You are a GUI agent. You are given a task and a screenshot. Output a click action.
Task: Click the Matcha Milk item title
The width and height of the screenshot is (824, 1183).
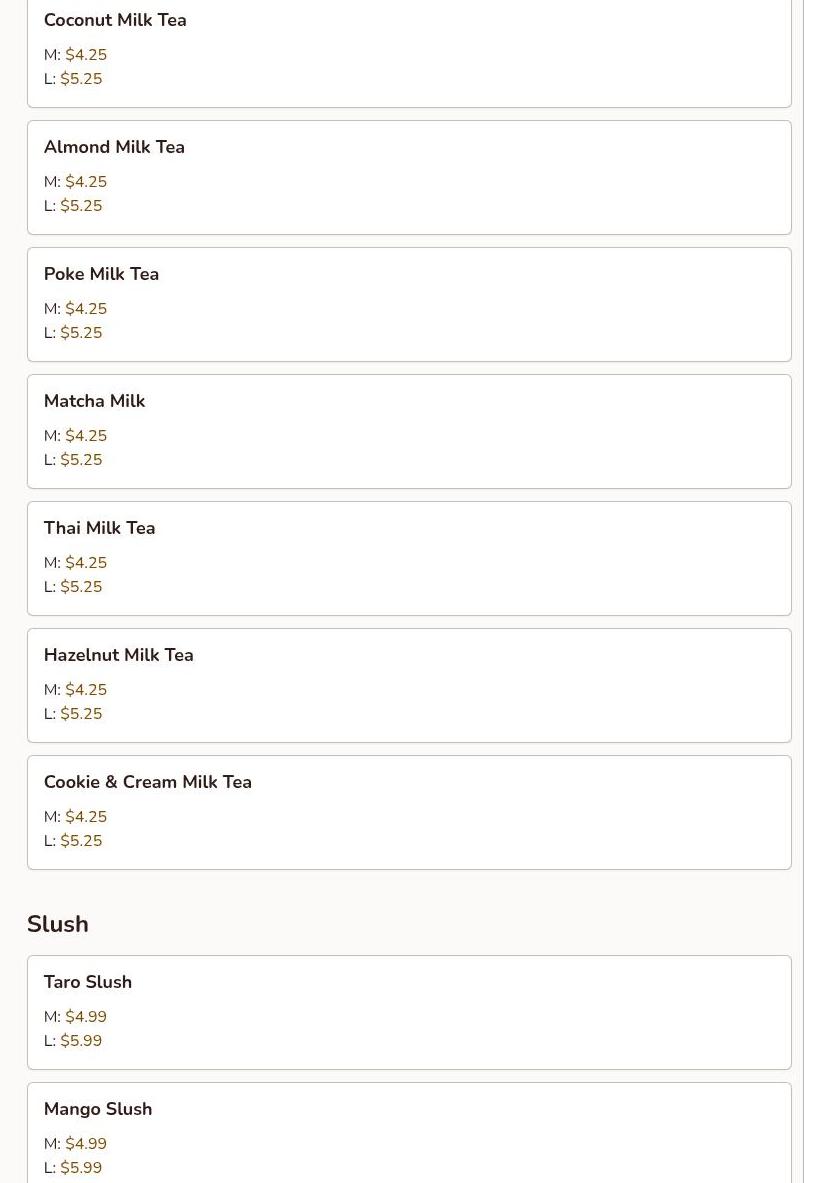[x=94, y=401]
